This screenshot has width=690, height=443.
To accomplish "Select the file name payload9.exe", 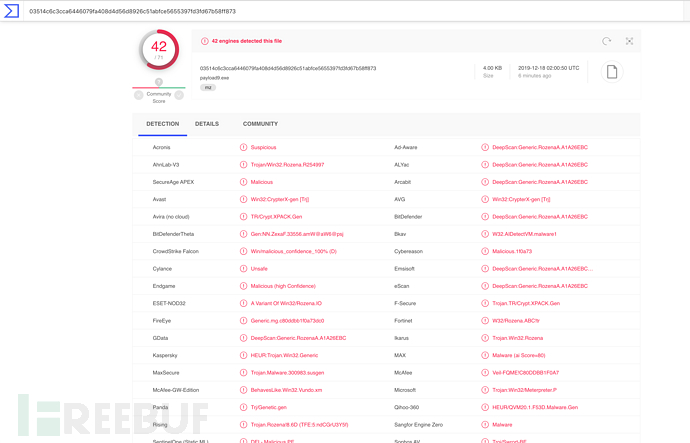I will [214, 78].
